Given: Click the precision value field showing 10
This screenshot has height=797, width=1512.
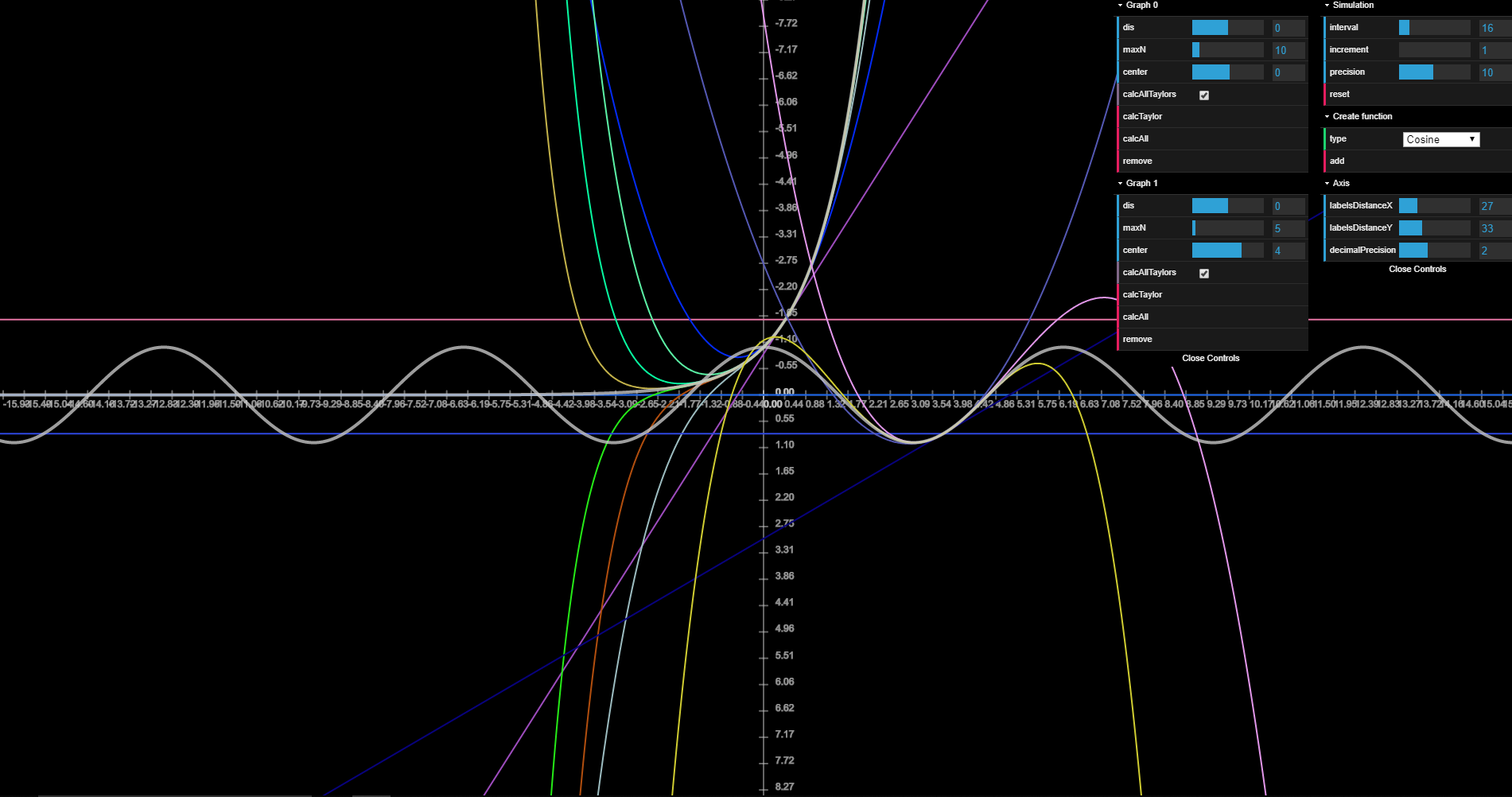Looking at the screenshot, I should pos(1495,72).
